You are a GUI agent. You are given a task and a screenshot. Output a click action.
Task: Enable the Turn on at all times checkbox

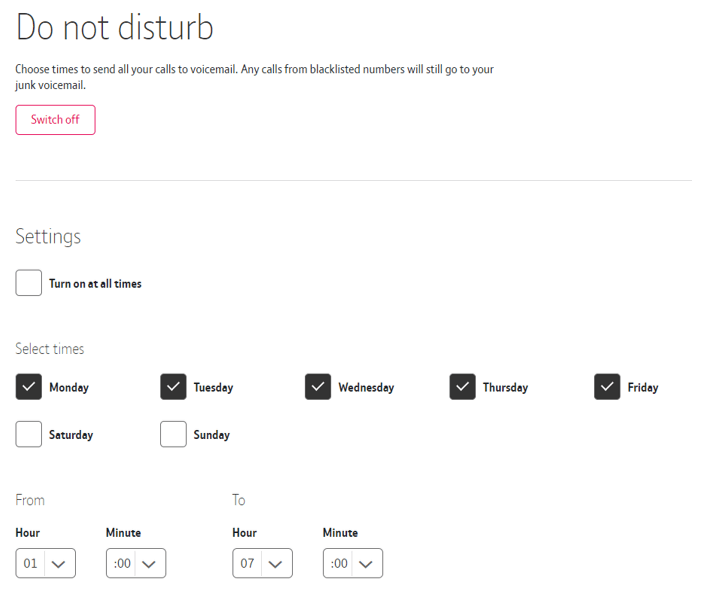pos(29,283)
